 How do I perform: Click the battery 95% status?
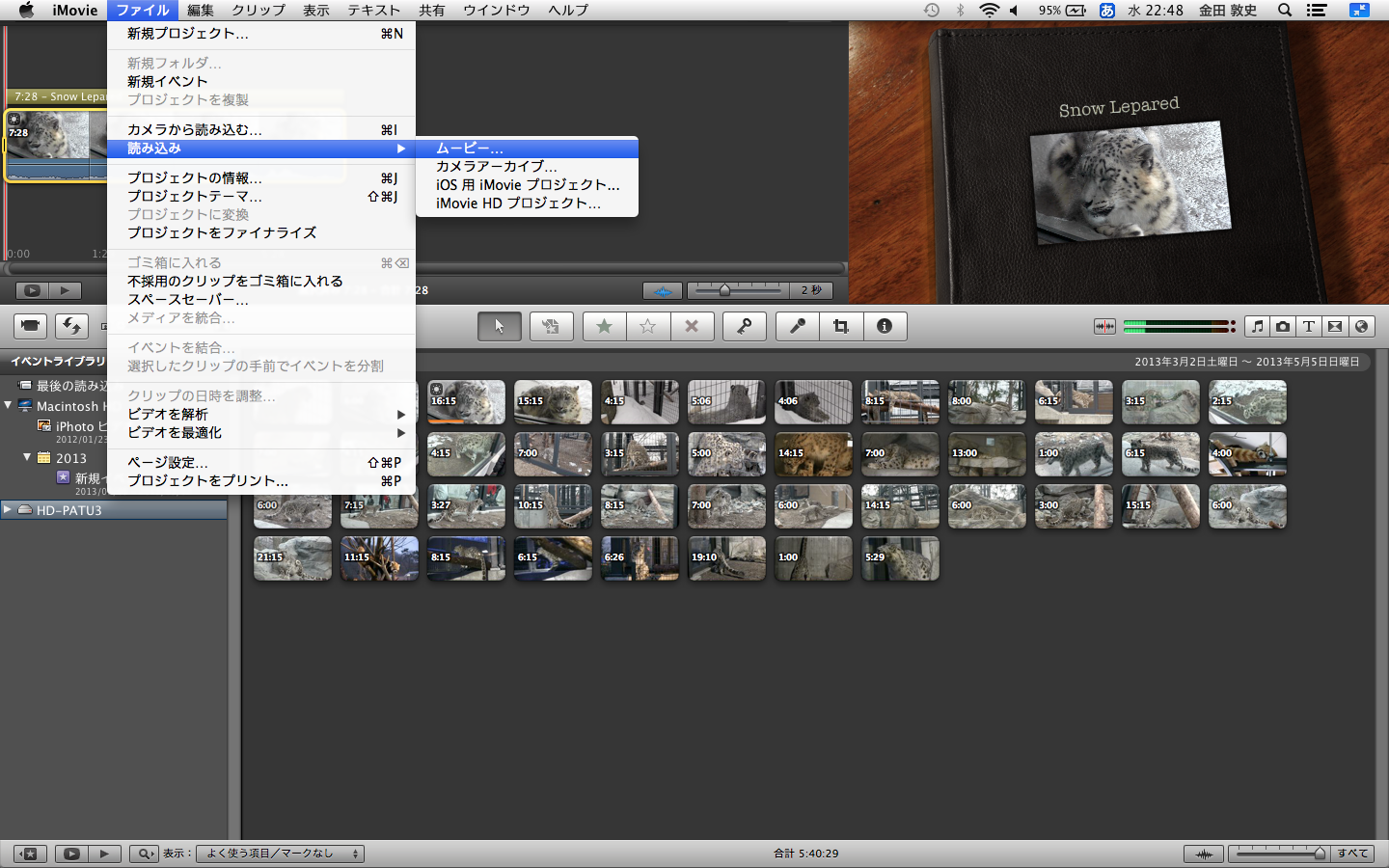[1062, 10]
